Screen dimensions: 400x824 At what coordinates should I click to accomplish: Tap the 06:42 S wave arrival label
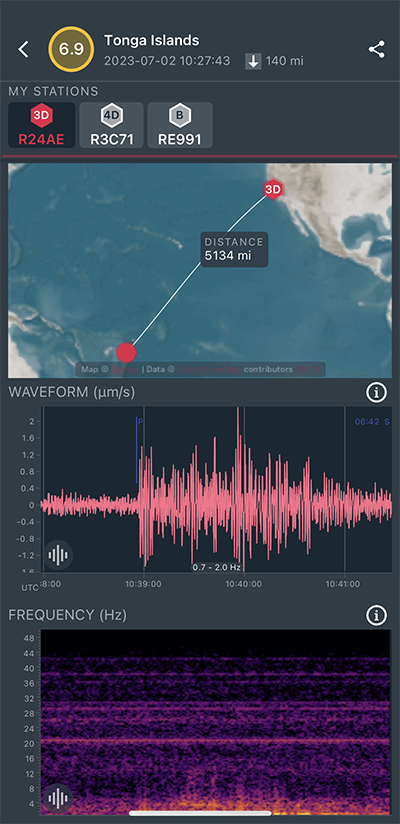click(372, 421)
